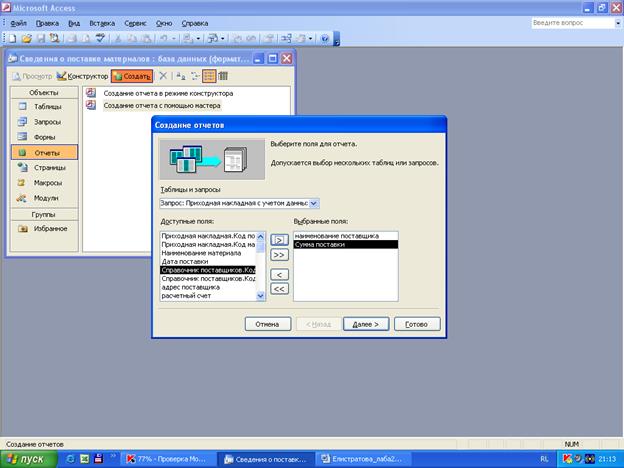Click the New database toolbar icon

[x=12, y=38]
